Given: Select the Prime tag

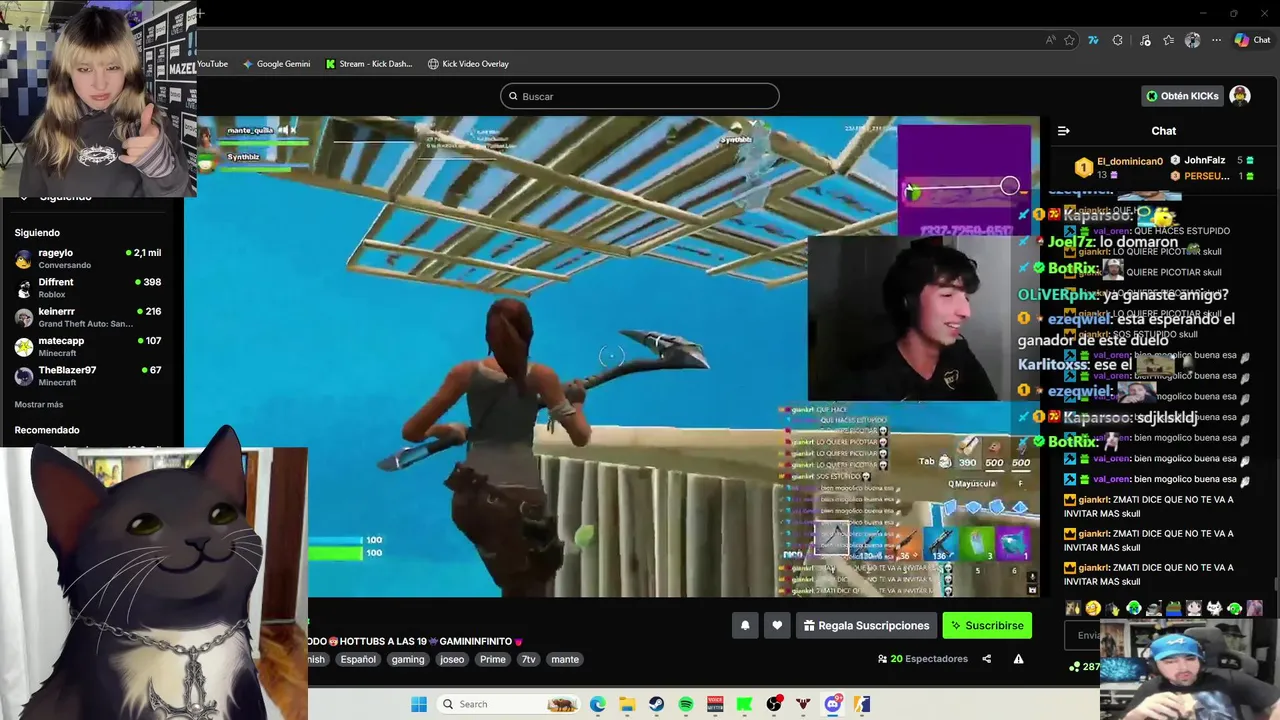Looking at the screenshot, I should pyautogui.click(x=493, y=659).
